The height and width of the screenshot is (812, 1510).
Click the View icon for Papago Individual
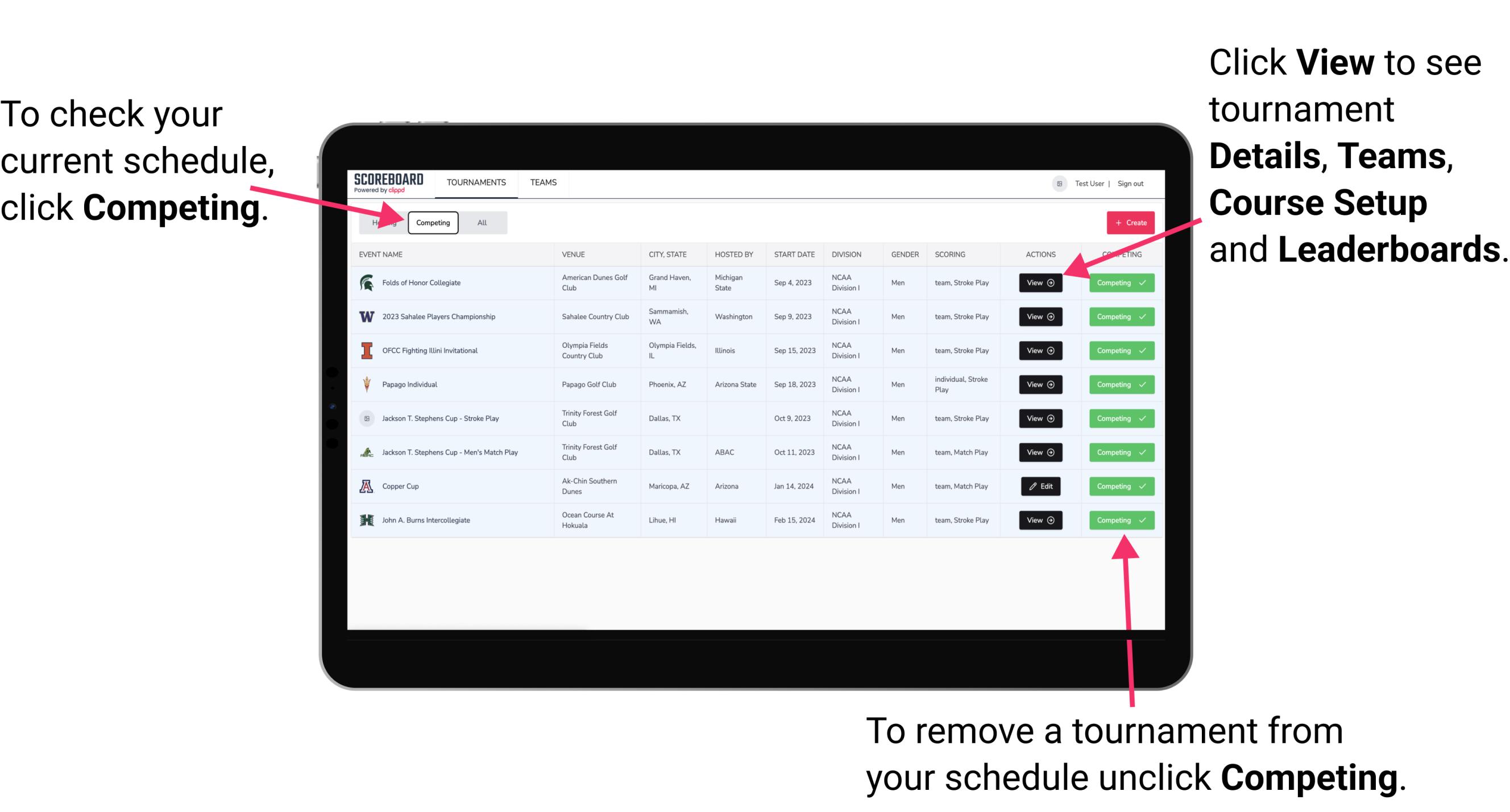1040,384
